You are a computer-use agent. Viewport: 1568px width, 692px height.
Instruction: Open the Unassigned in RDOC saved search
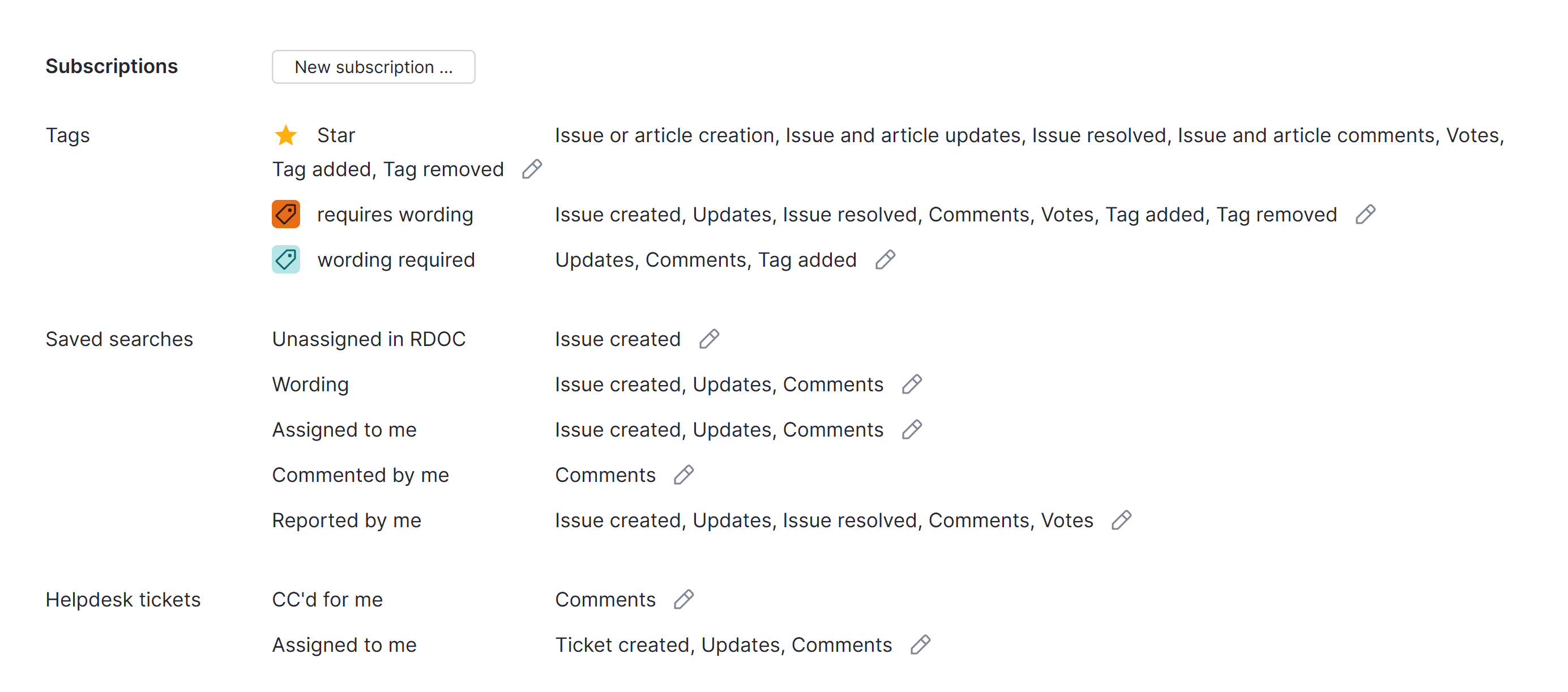[x=369, y=339]
